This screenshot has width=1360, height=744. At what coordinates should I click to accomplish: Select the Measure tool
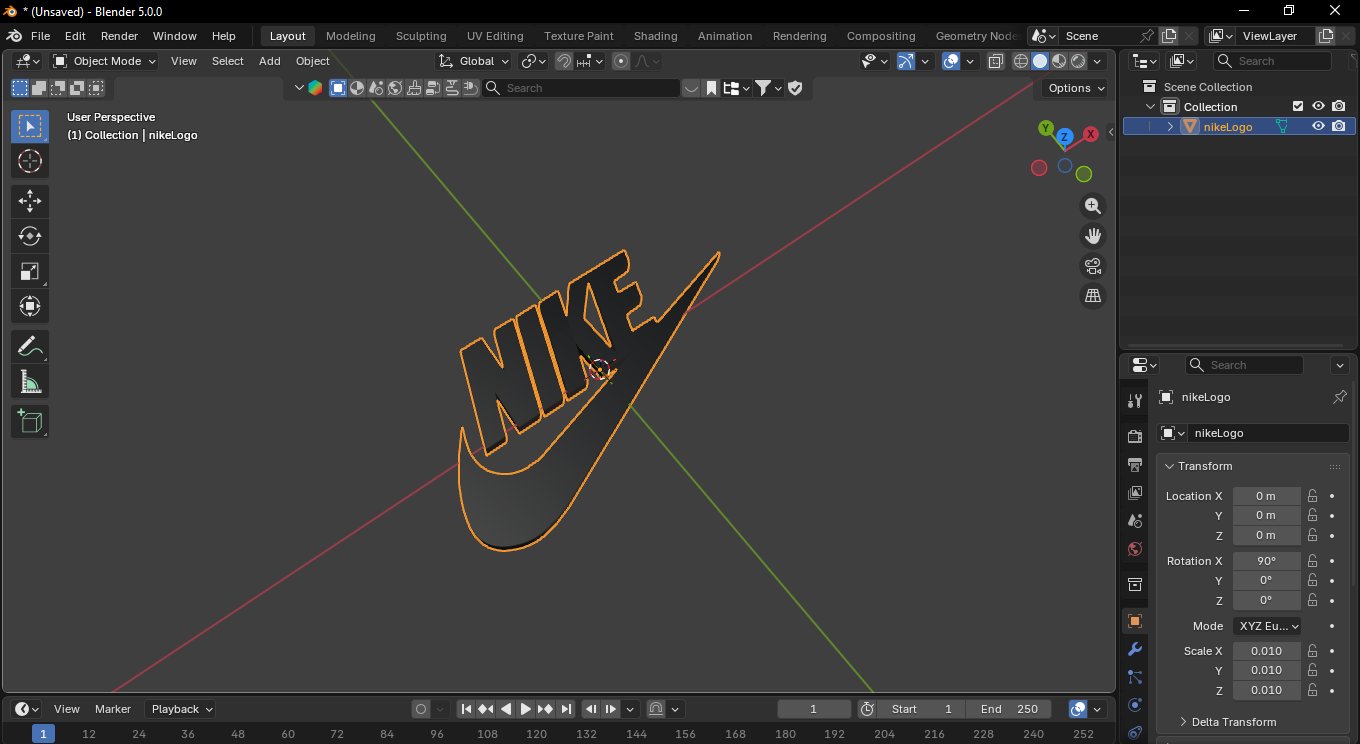click(x=29, y=382)
